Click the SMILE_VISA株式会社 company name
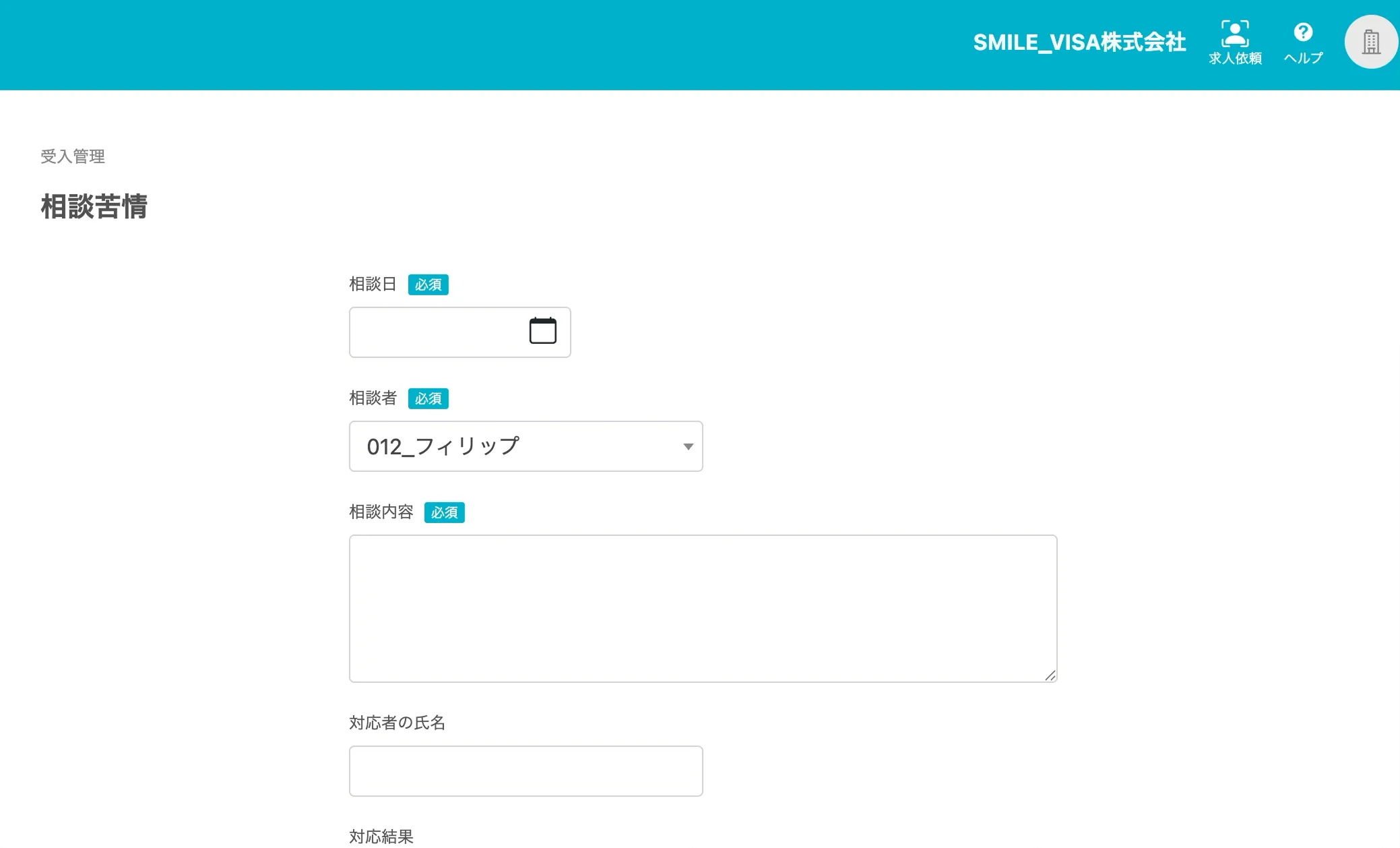 click(1079, 42)
